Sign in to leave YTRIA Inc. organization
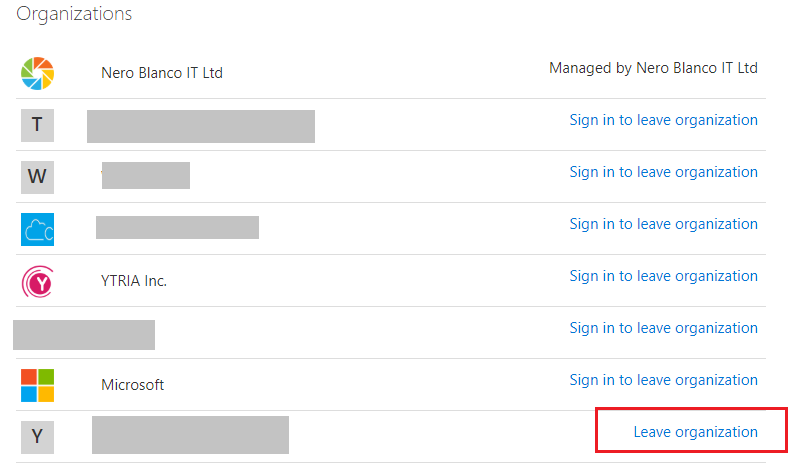The height and width of the screenshot is (468, 796). (x=664, y=276)
